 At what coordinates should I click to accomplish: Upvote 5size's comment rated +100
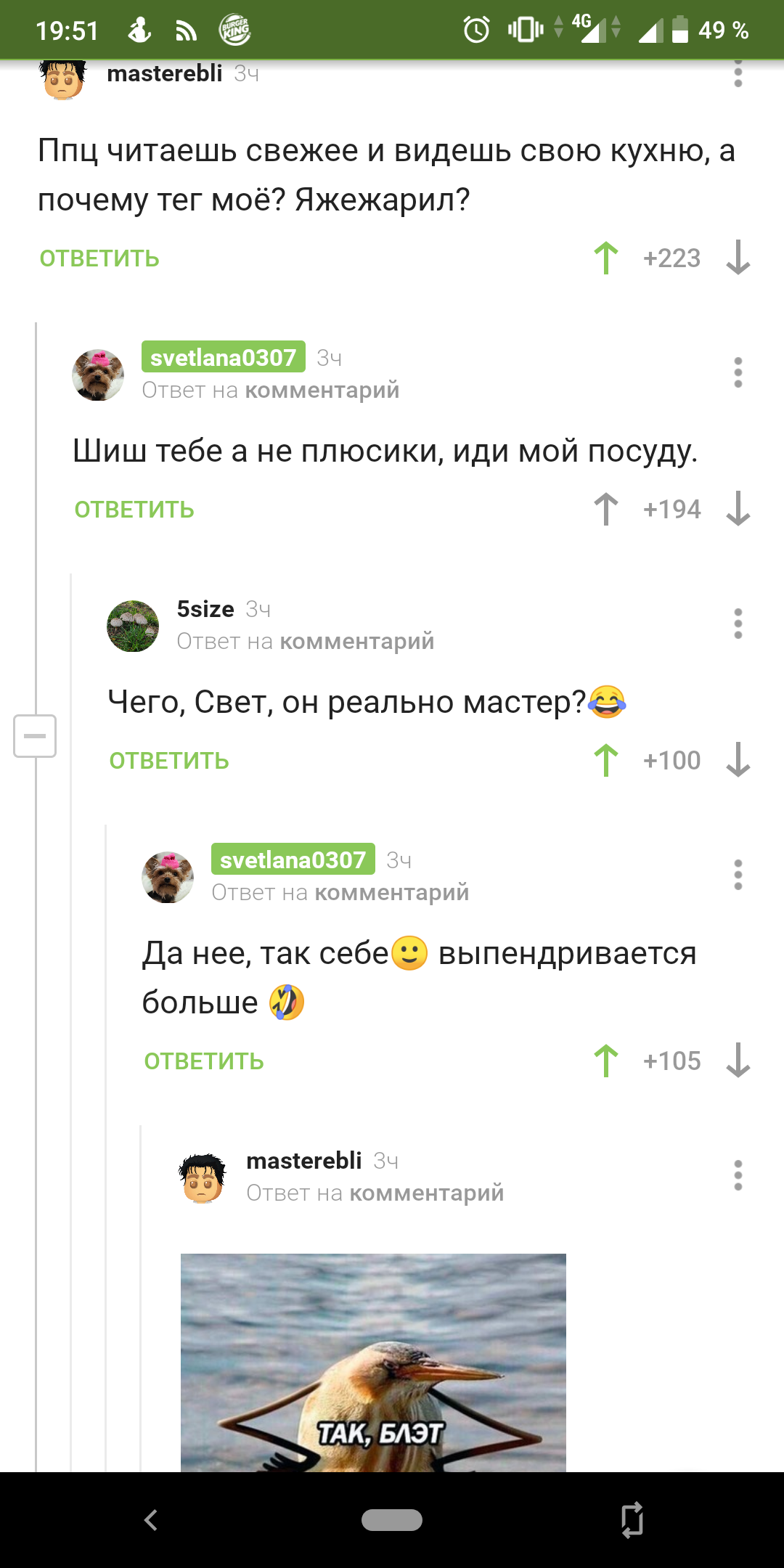[606, 760]
